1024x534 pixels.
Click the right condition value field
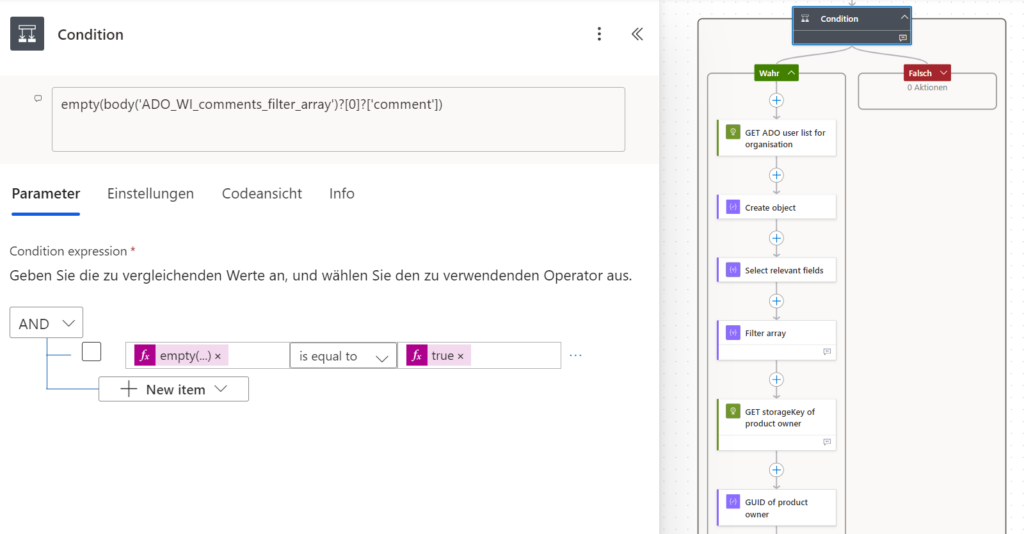pos(479,356)
